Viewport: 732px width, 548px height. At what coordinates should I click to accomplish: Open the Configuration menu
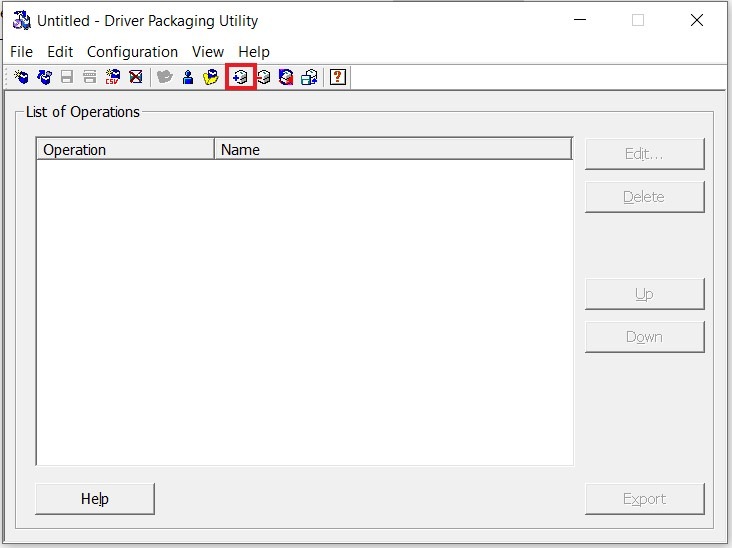tap(132, 52)
